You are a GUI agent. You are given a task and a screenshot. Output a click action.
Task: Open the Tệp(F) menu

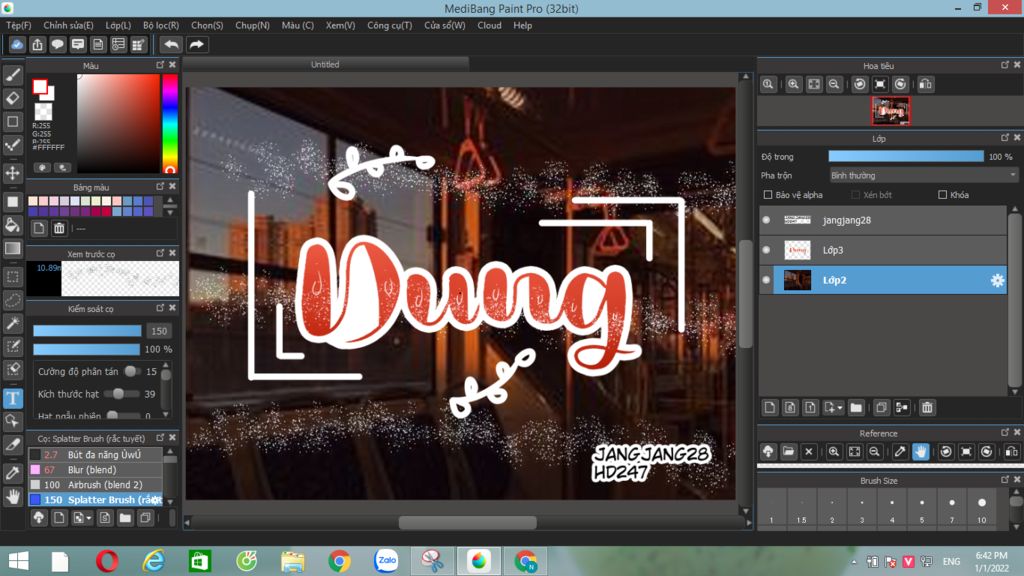[x=18, y=25]
